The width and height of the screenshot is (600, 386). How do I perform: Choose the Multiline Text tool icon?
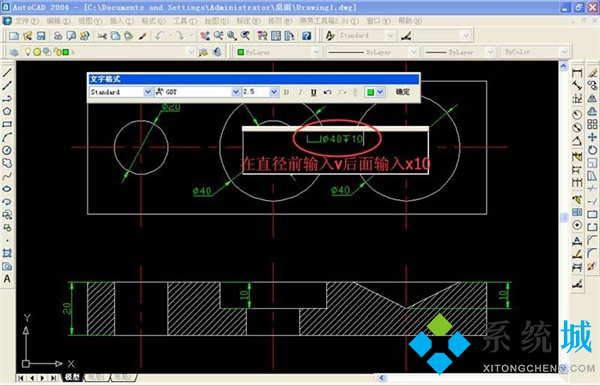click(7, 279)
